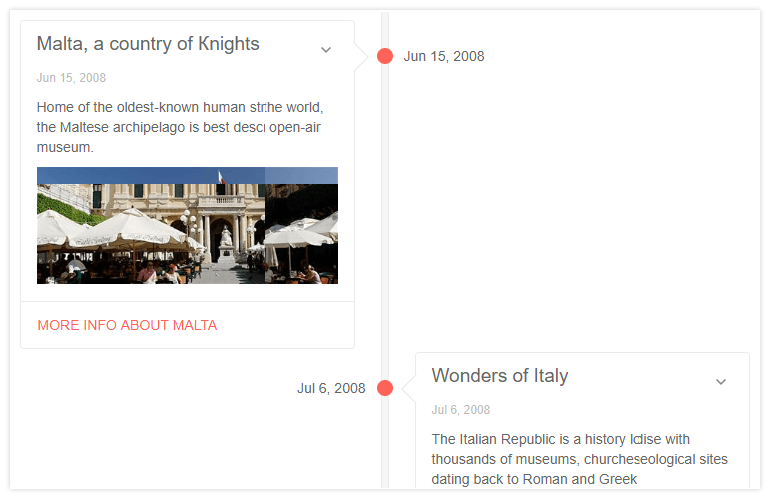Click the 'Malta, a country of Knights' title
The width and height of the screenshot is (770, 499).
tap(148, 44)
